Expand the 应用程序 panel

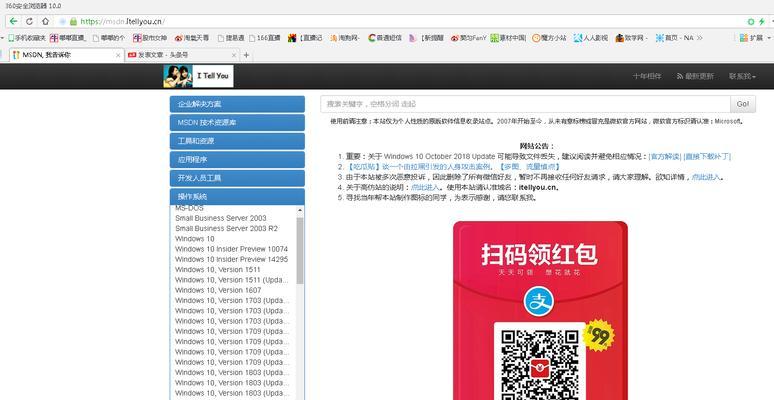coord(237,160)
